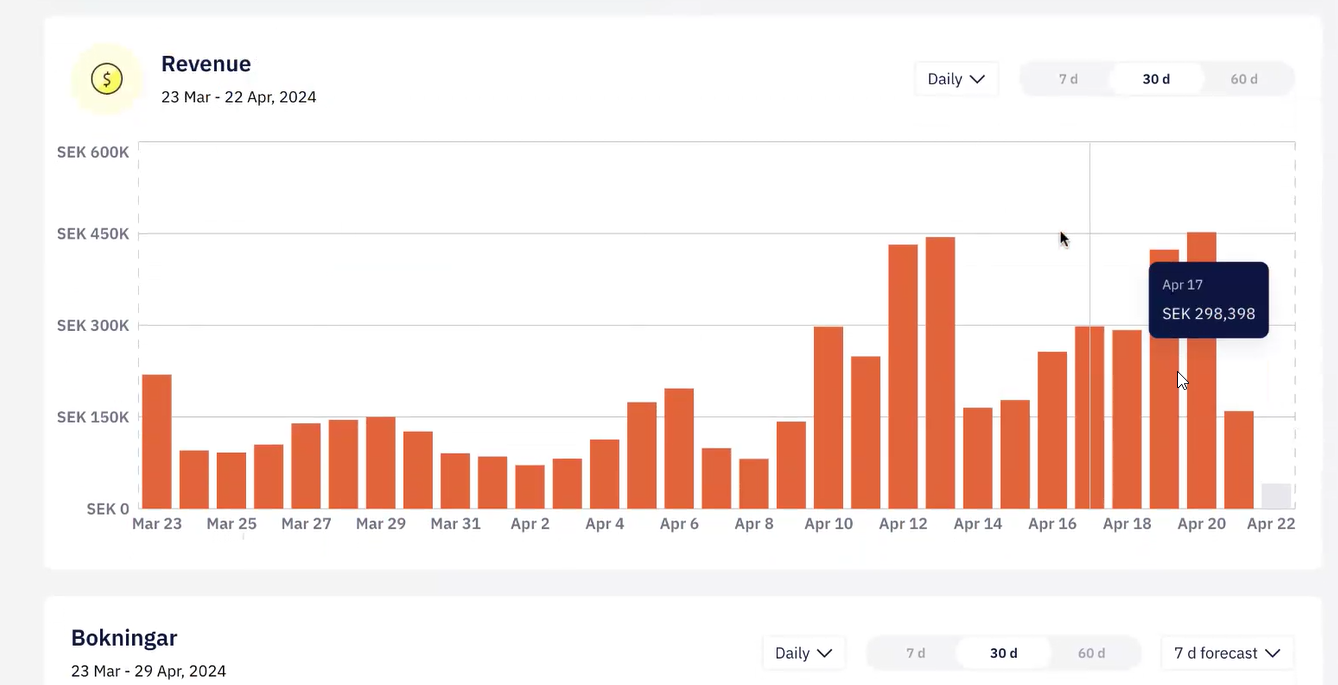The width and height of the screenshot is (1338, 685).
Task: Click the yellow dollar Revenue icon
Action: click(x=107, y=78)
